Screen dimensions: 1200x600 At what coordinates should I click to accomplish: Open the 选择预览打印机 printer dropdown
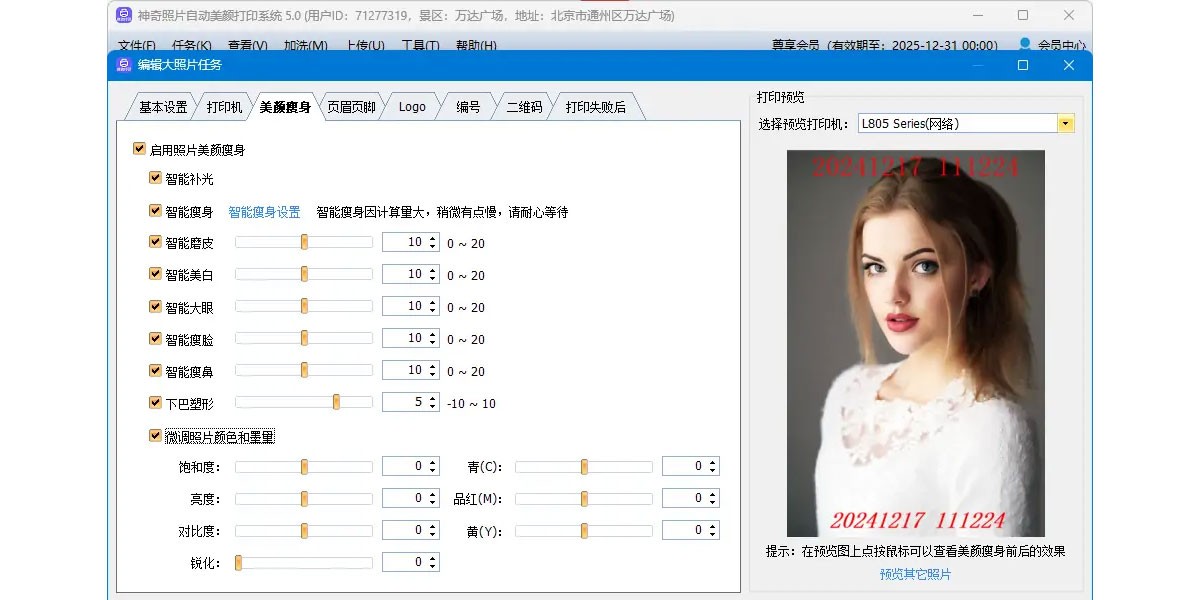point(1066,124)
